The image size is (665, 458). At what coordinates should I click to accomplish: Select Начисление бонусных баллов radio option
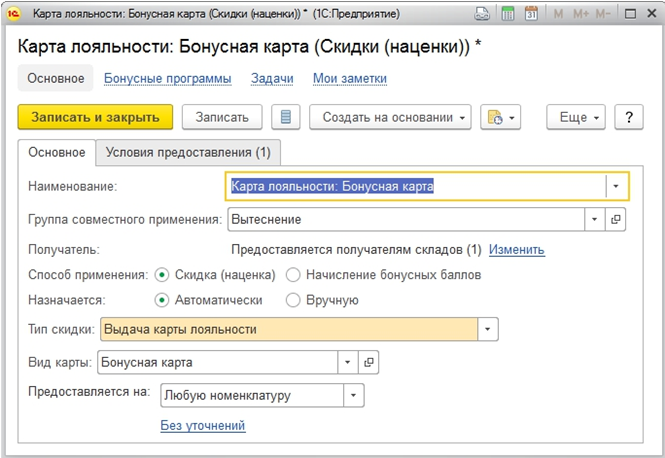[294, 274]
